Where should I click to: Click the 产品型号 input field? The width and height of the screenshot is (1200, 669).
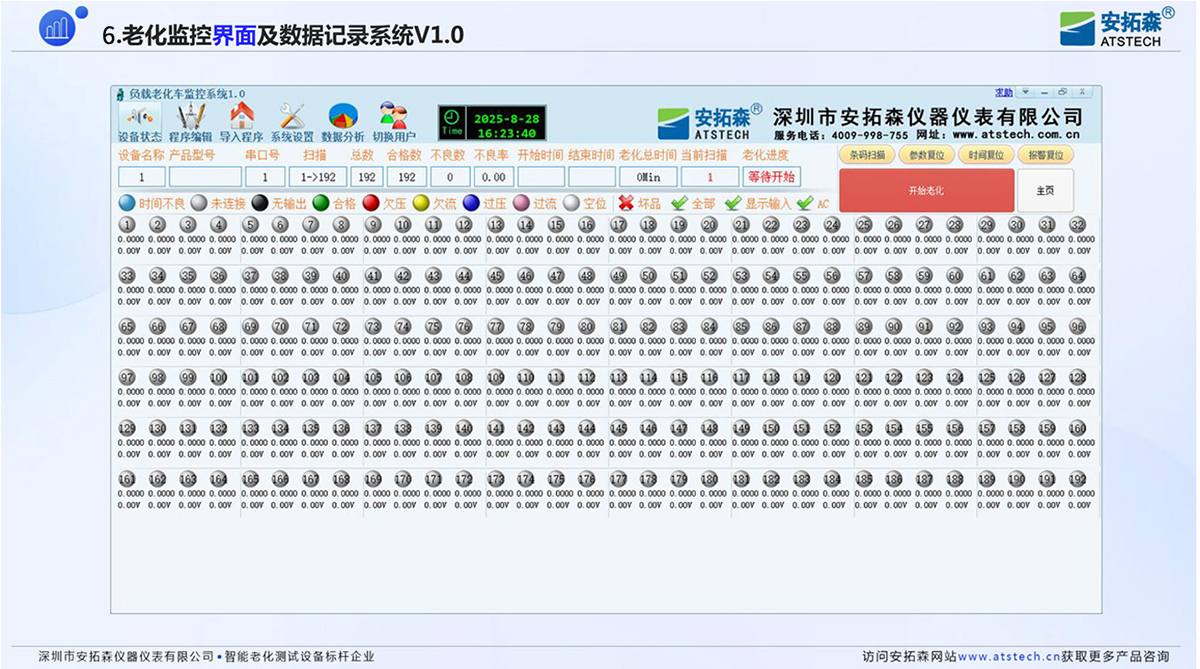click(x=205, y=177)
